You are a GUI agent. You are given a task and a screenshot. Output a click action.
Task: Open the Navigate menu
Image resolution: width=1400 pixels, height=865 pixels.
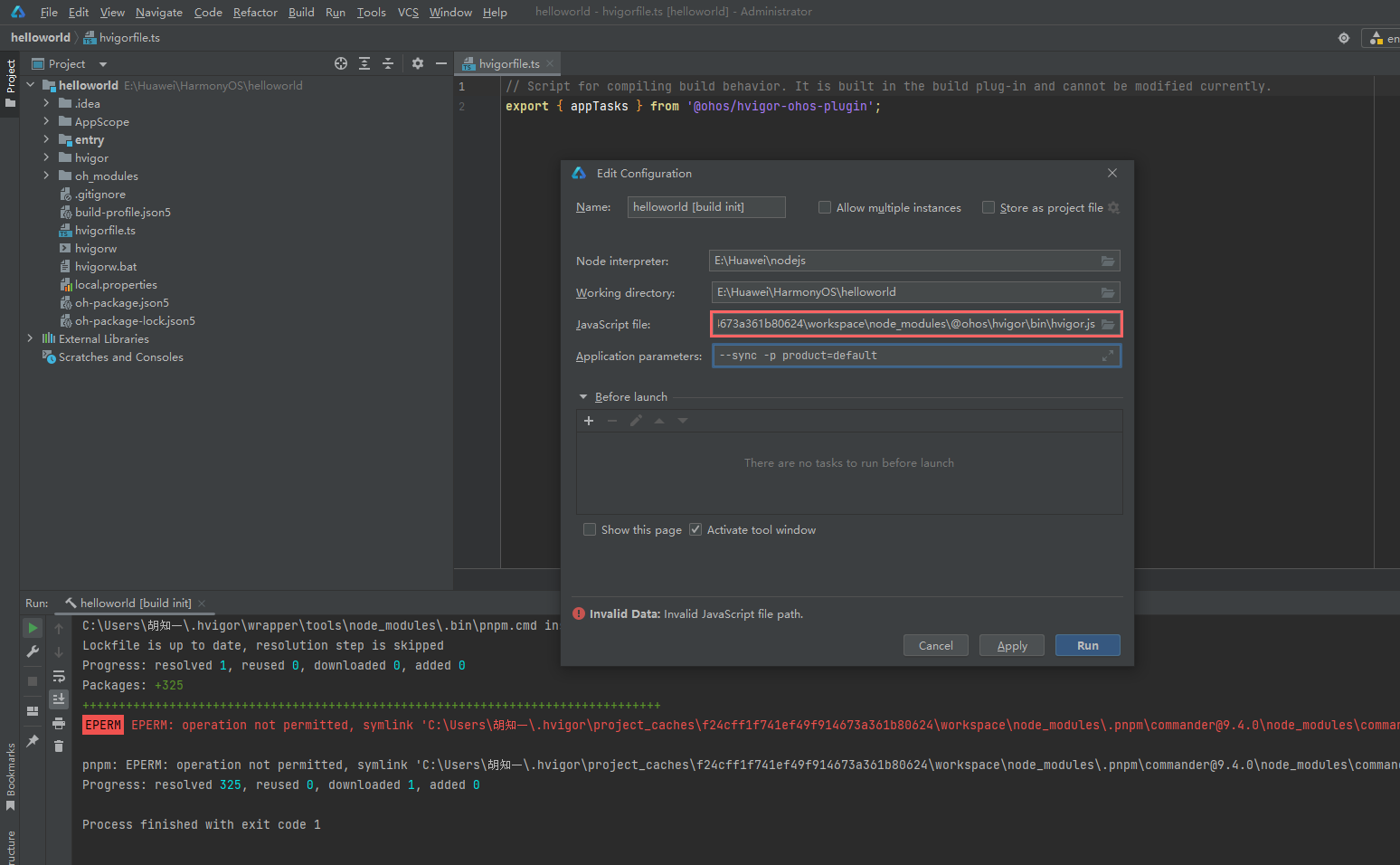click(159, 12)
